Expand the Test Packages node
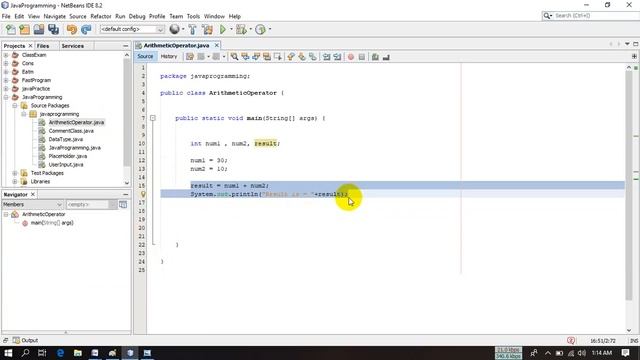Image resolution: width=640 pixels, height=360 pixels. point(15,173)
